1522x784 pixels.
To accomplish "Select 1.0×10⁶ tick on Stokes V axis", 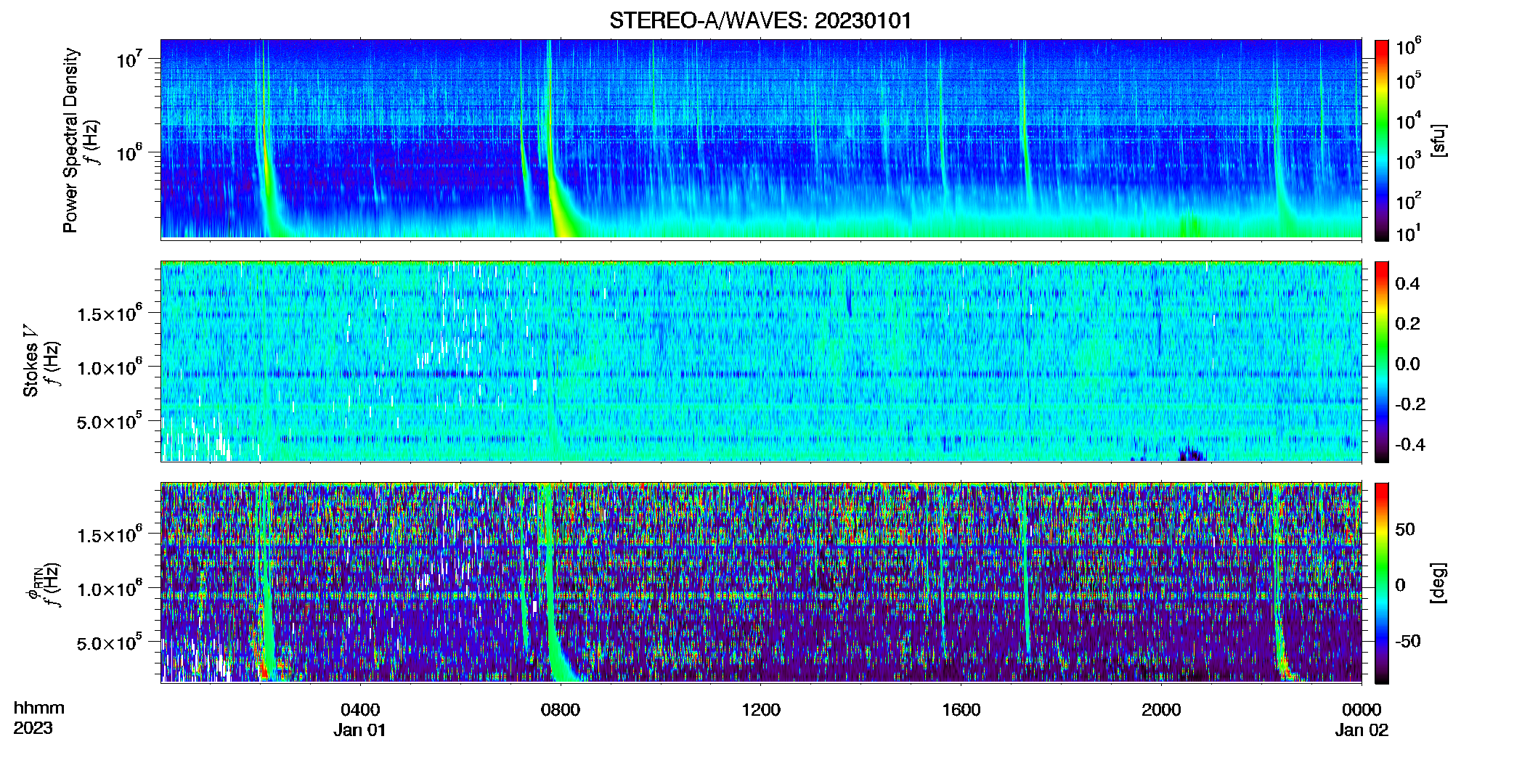I will click(x=110, y=367).
